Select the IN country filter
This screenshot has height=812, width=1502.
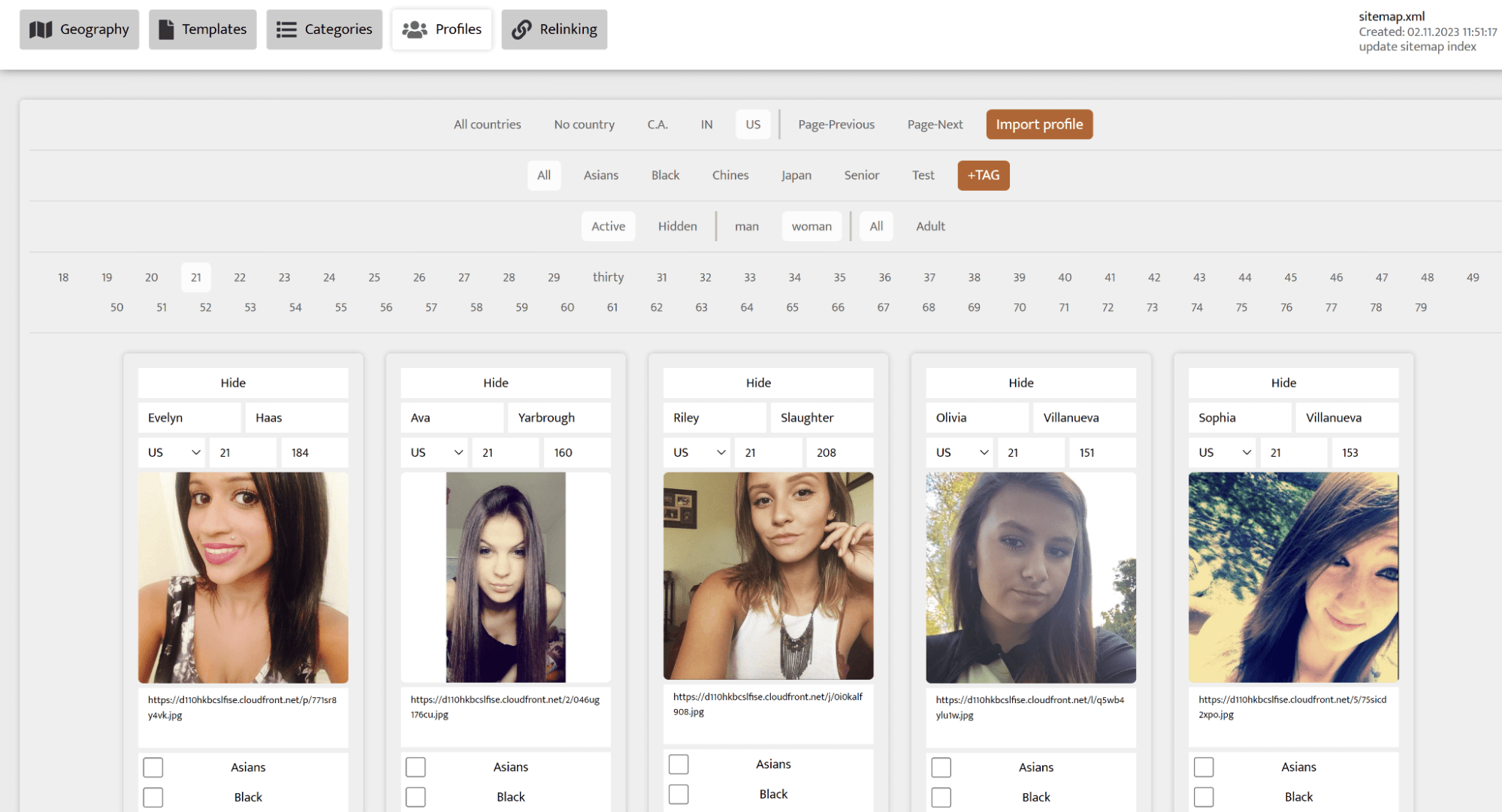click(x=706, y=125)
